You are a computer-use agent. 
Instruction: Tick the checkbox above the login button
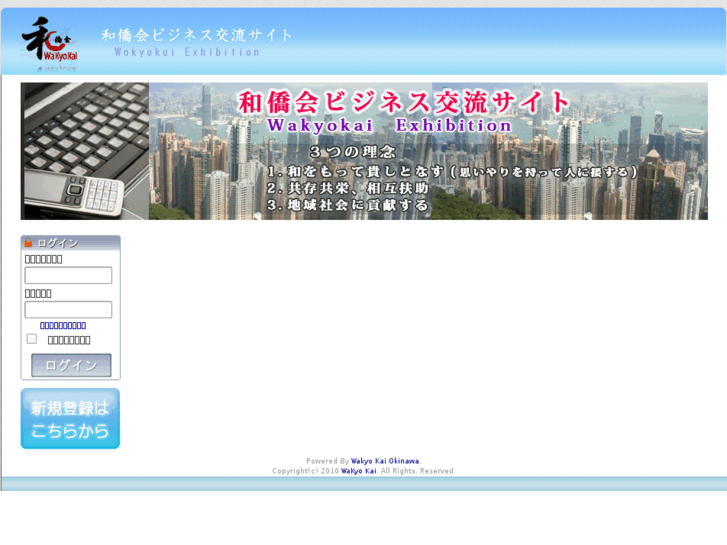(x=32, y=339)
